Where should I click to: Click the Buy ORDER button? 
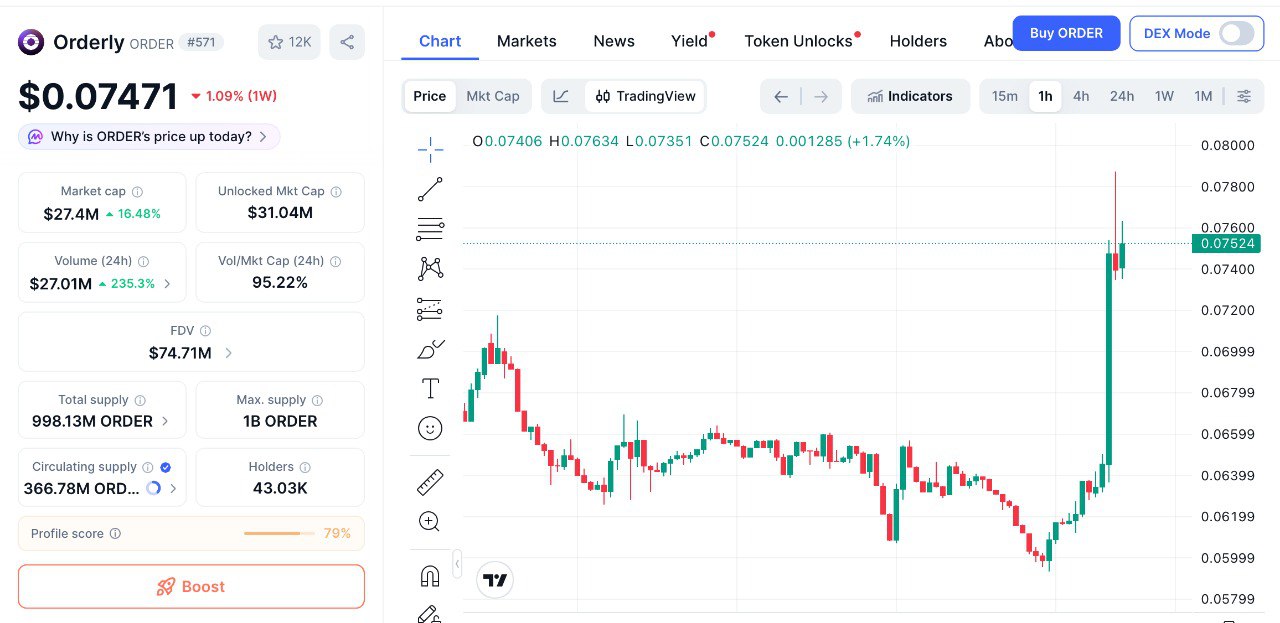[1066, 33]
